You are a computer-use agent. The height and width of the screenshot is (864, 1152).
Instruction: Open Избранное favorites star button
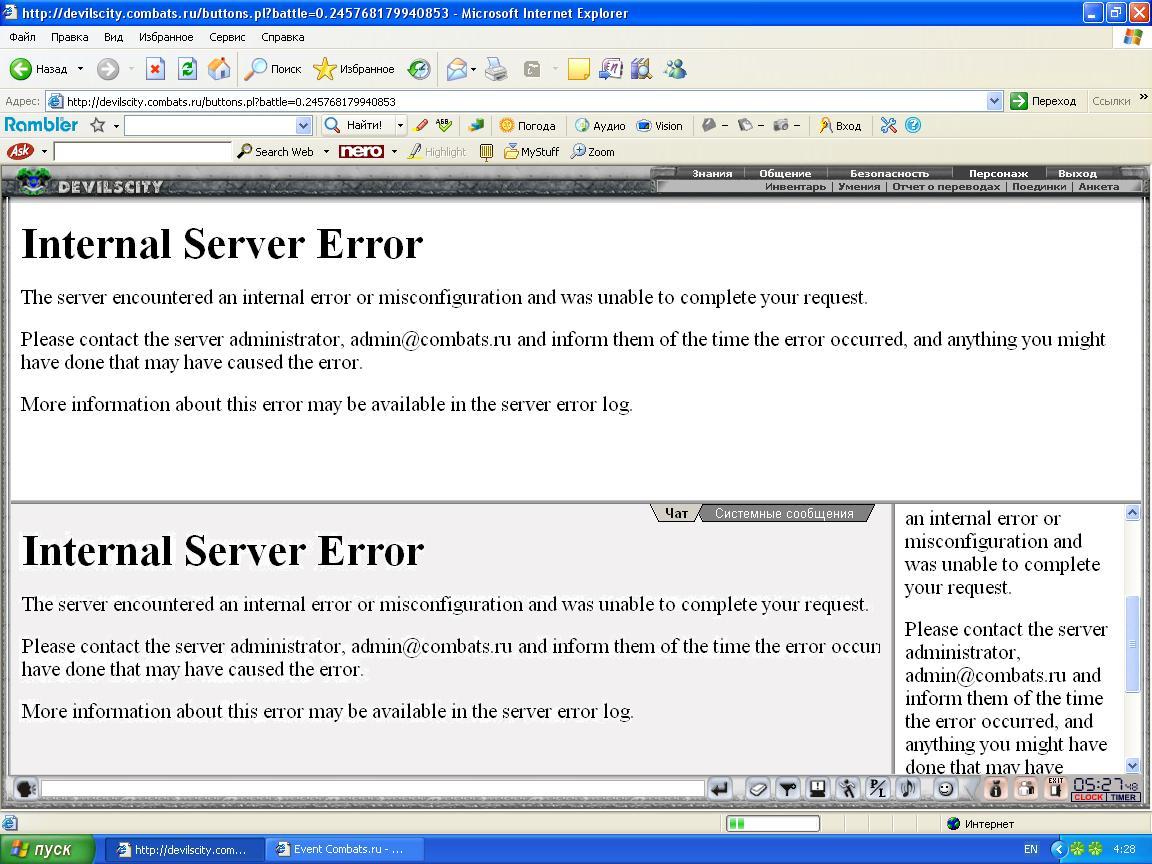click(x=353, y=69)
